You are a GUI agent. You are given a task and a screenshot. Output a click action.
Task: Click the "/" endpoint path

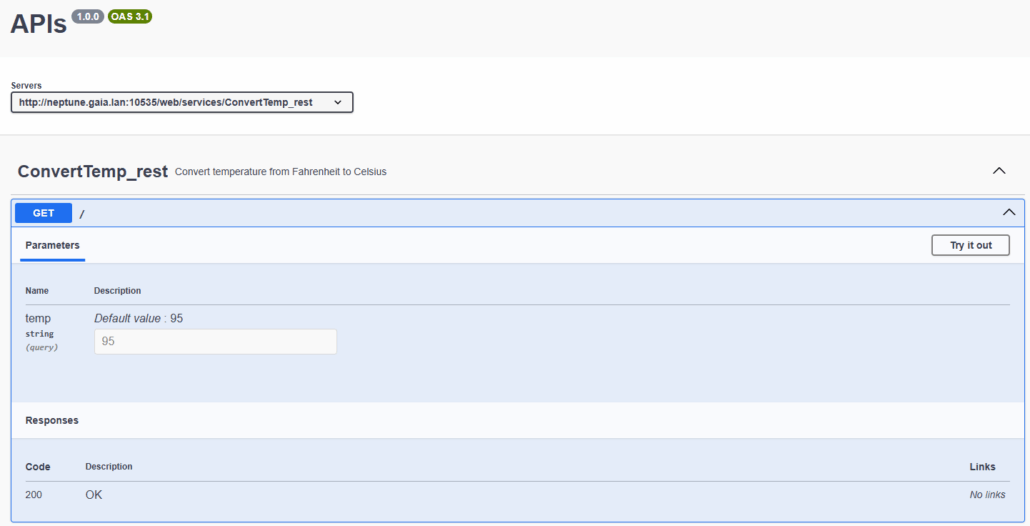pos(82,213)
